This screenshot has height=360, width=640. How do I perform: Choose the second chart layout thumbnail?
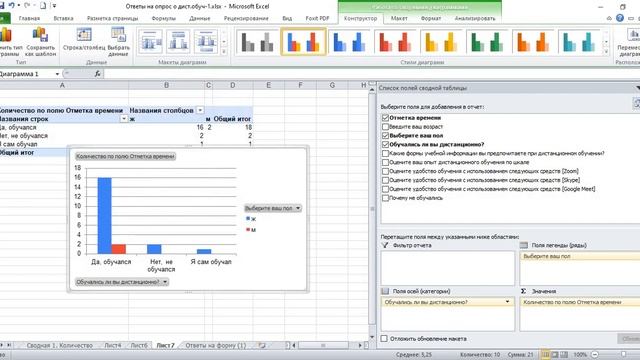point(178,41)
